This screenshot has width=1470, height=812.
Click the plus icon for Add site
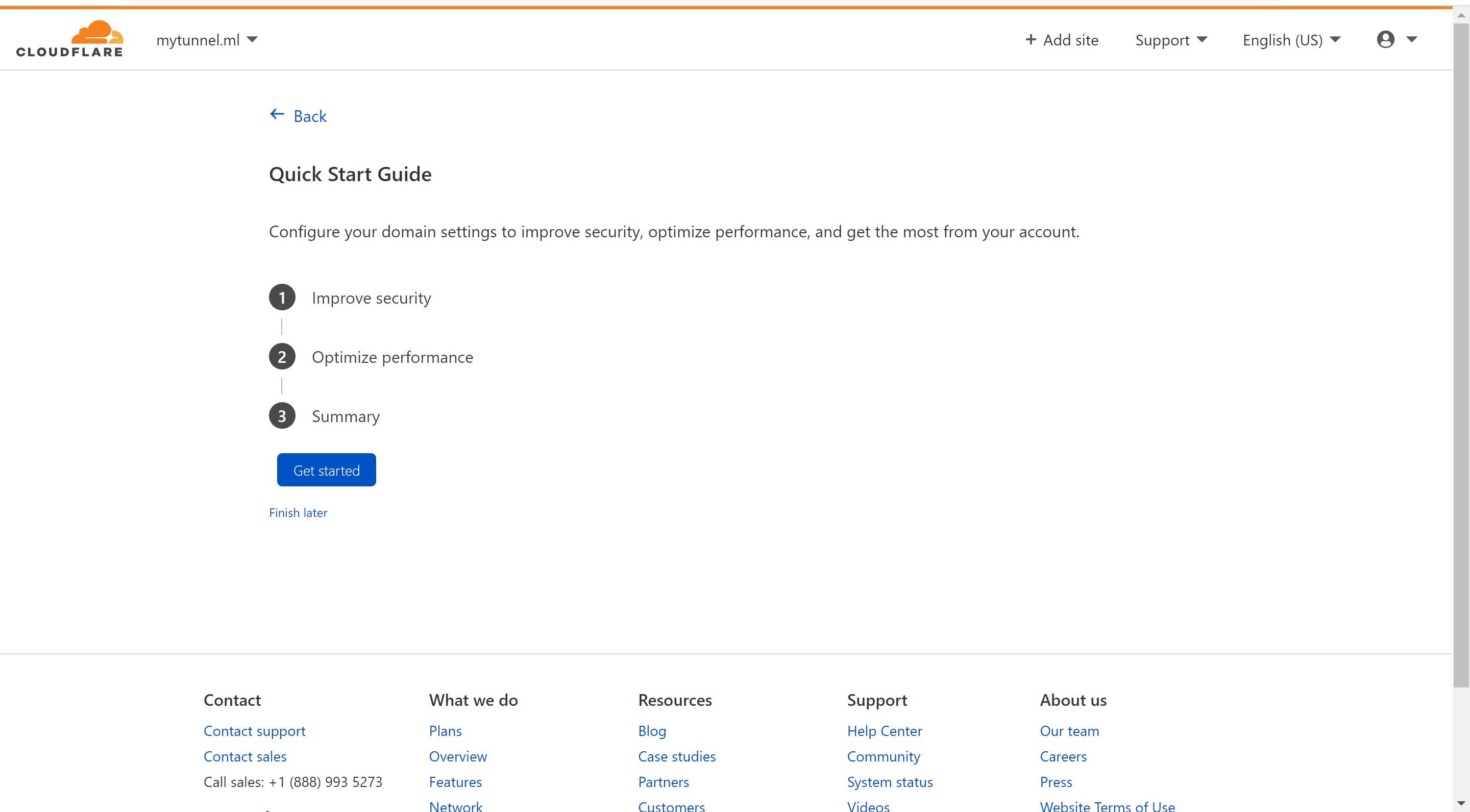1031,39
